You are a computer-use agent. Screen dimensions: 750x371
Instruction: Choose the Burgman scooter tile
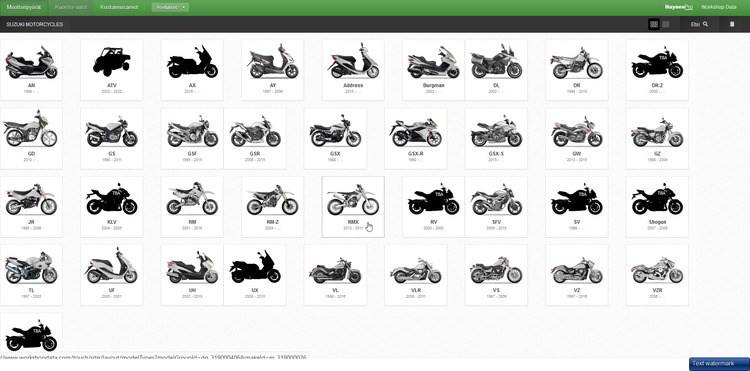point(433,70)
